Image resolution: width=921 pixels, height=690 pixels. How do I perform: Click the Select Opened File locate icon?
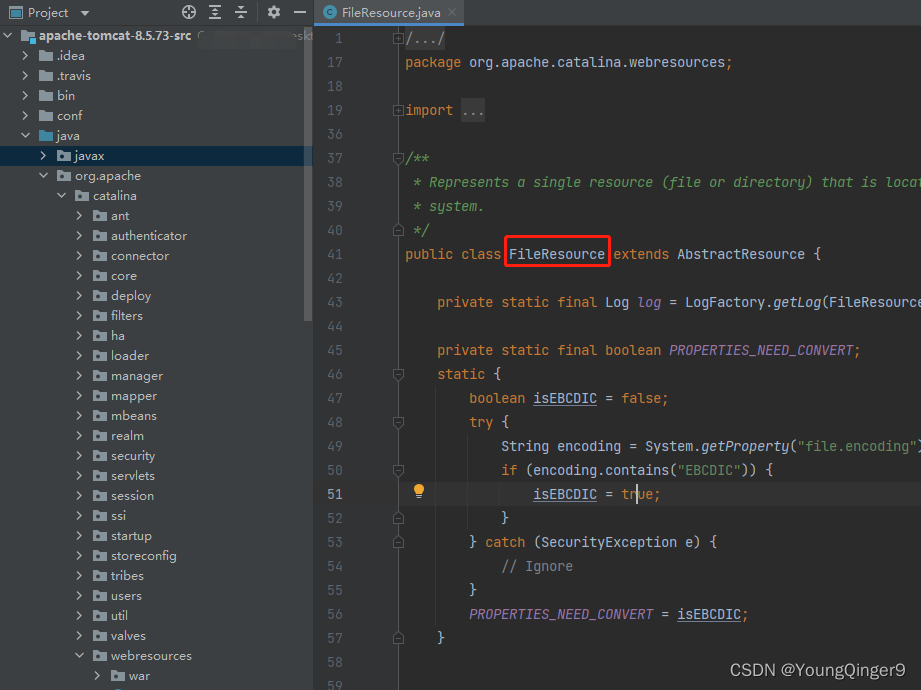189,12
